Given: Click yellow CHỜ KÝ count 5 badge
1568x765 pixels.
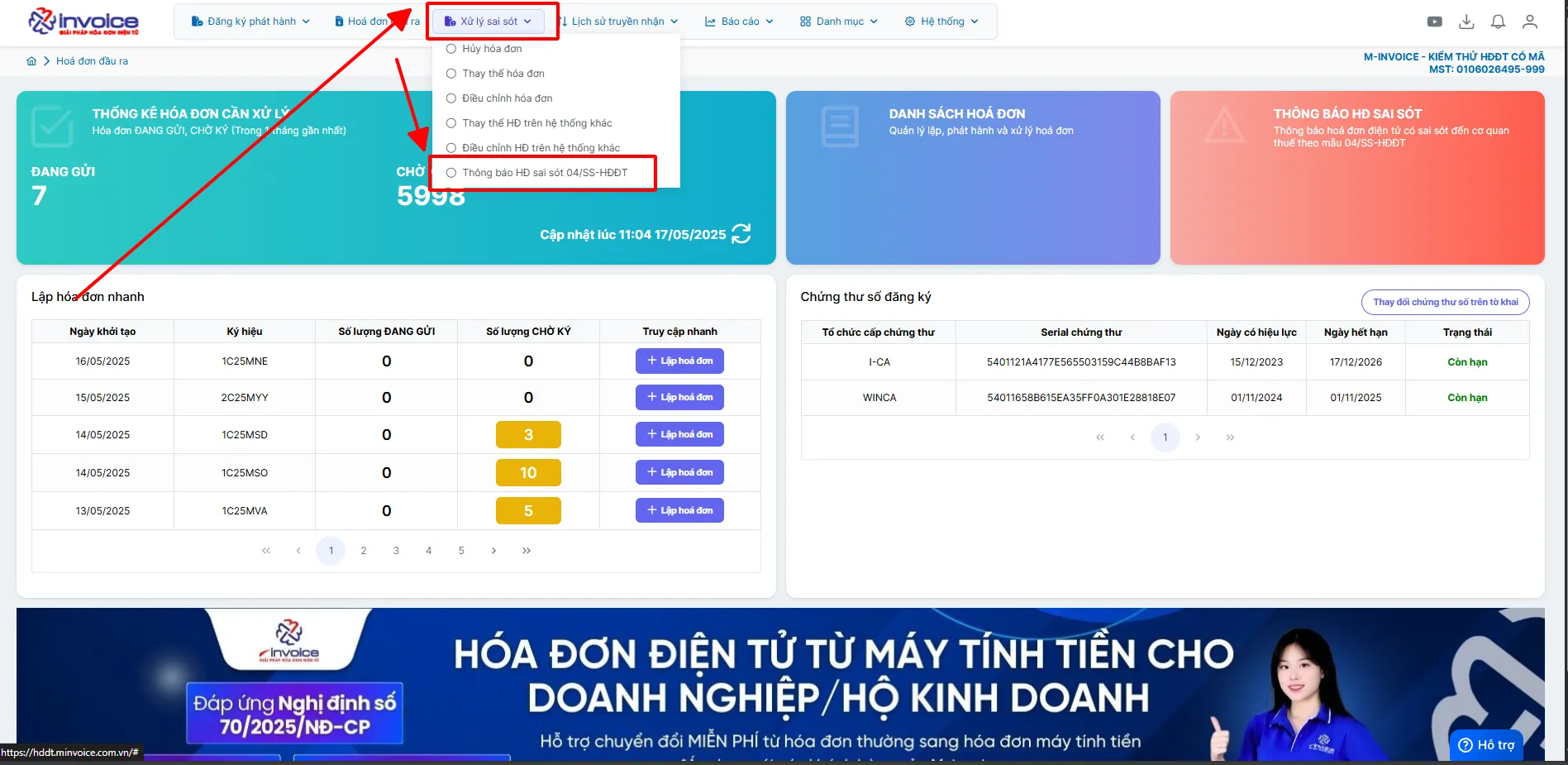Looking at the screenshot, I should [x=528, y=511].
